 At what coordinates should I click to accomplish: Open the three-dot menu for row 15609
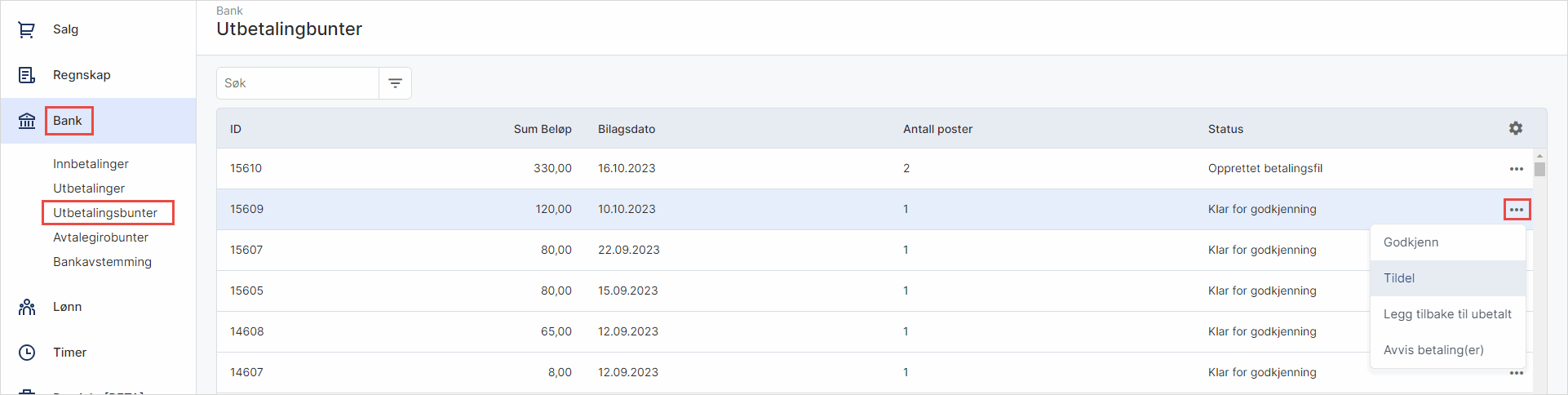1517,210
